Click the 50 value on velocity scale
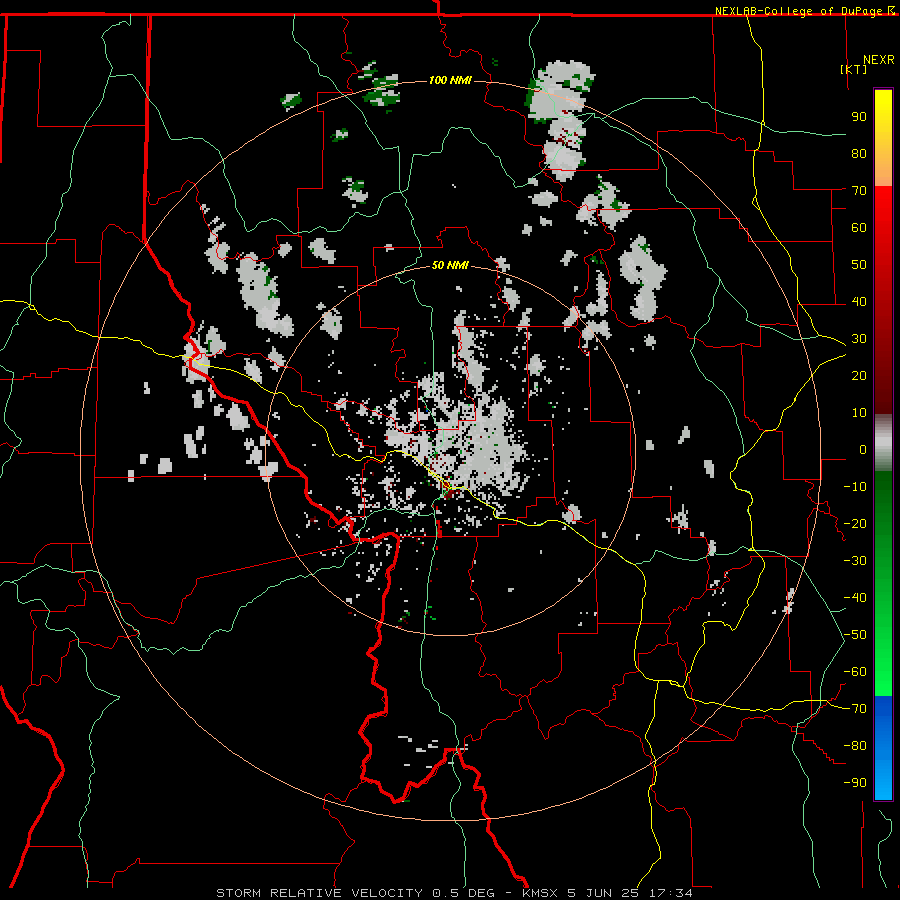The height and width of the screenshot is (900, 900). pyautogui.click(x=859, y=265)
